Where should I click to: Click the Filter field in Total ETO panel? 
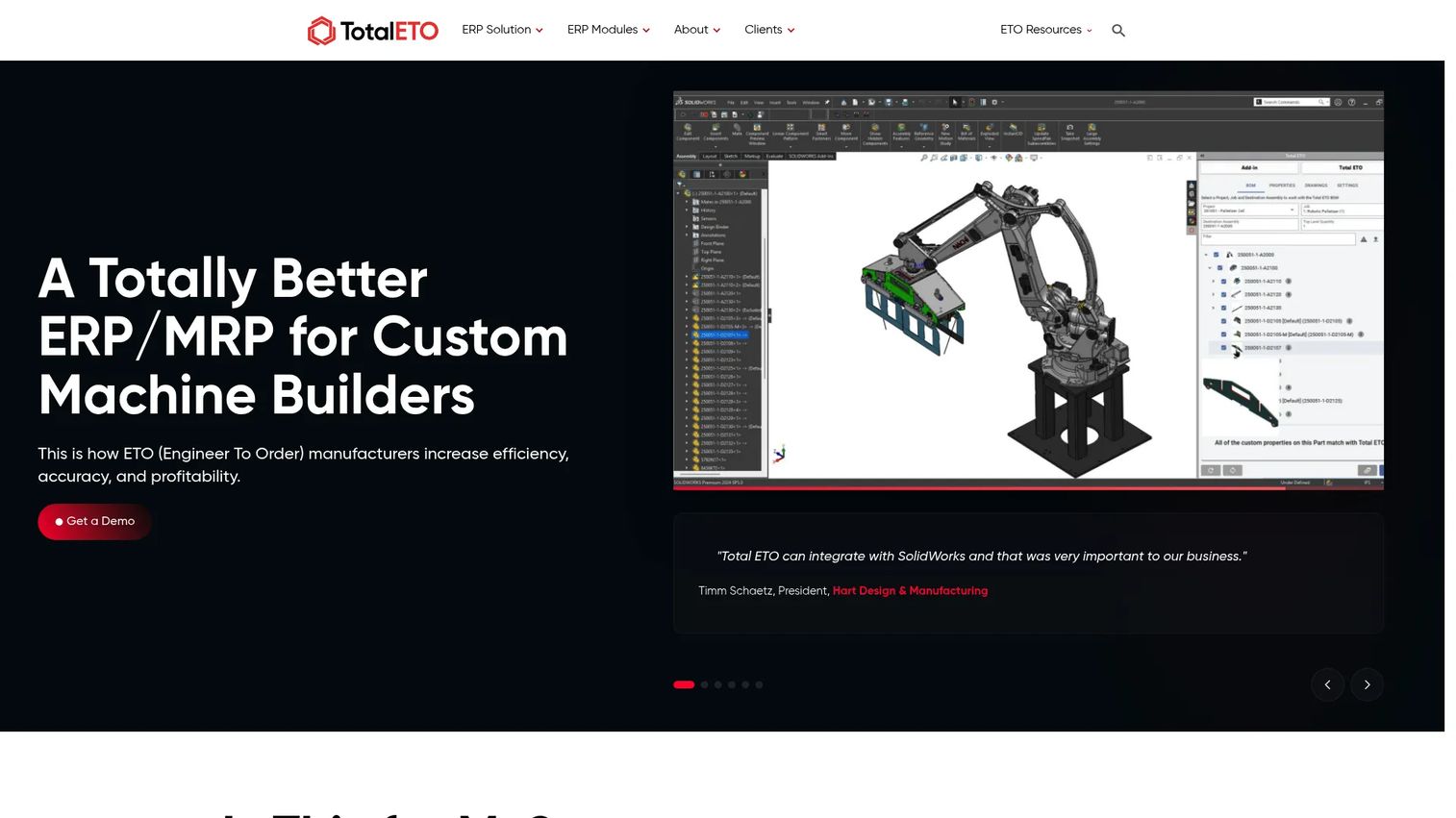click(x=1278, y=239)
